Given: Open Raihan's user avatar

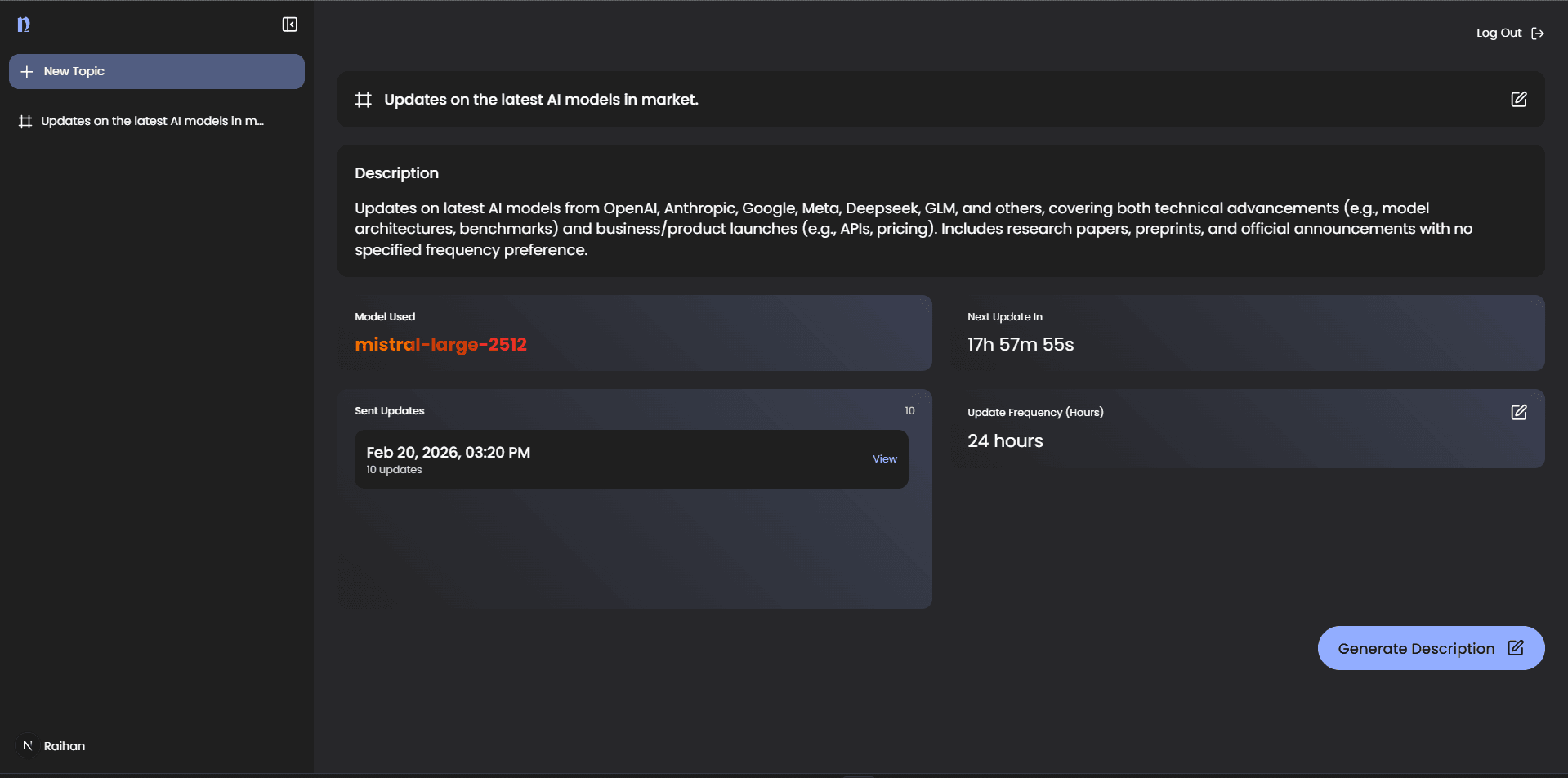Looking at the screenshot, I should [x=28, y=745].
